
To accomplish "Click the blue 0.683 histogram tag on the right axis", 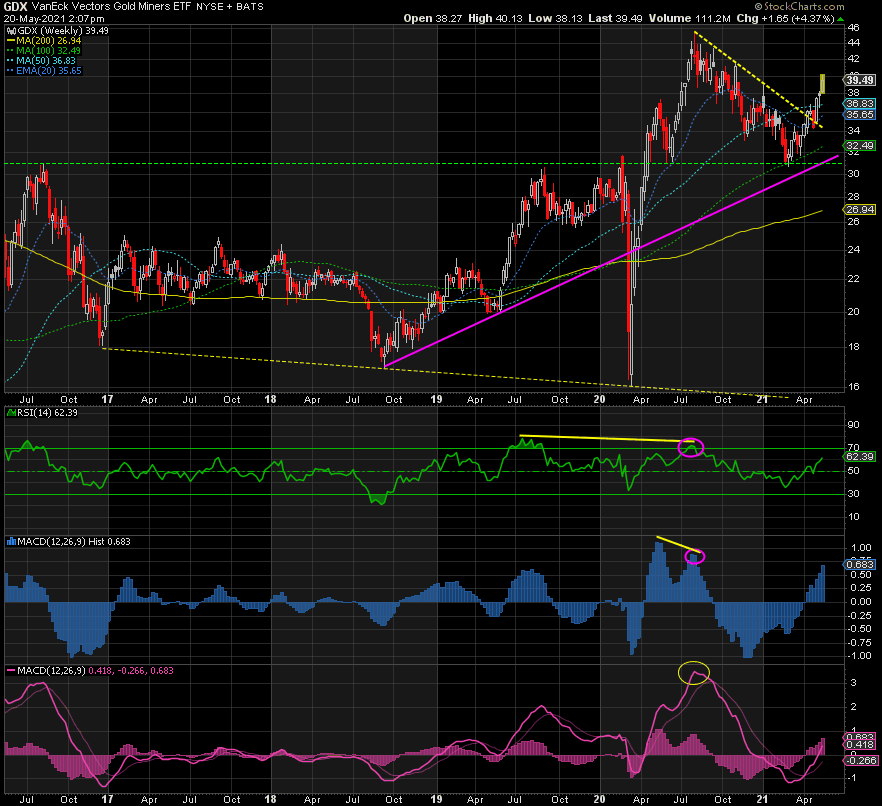I will coord(860,565).
